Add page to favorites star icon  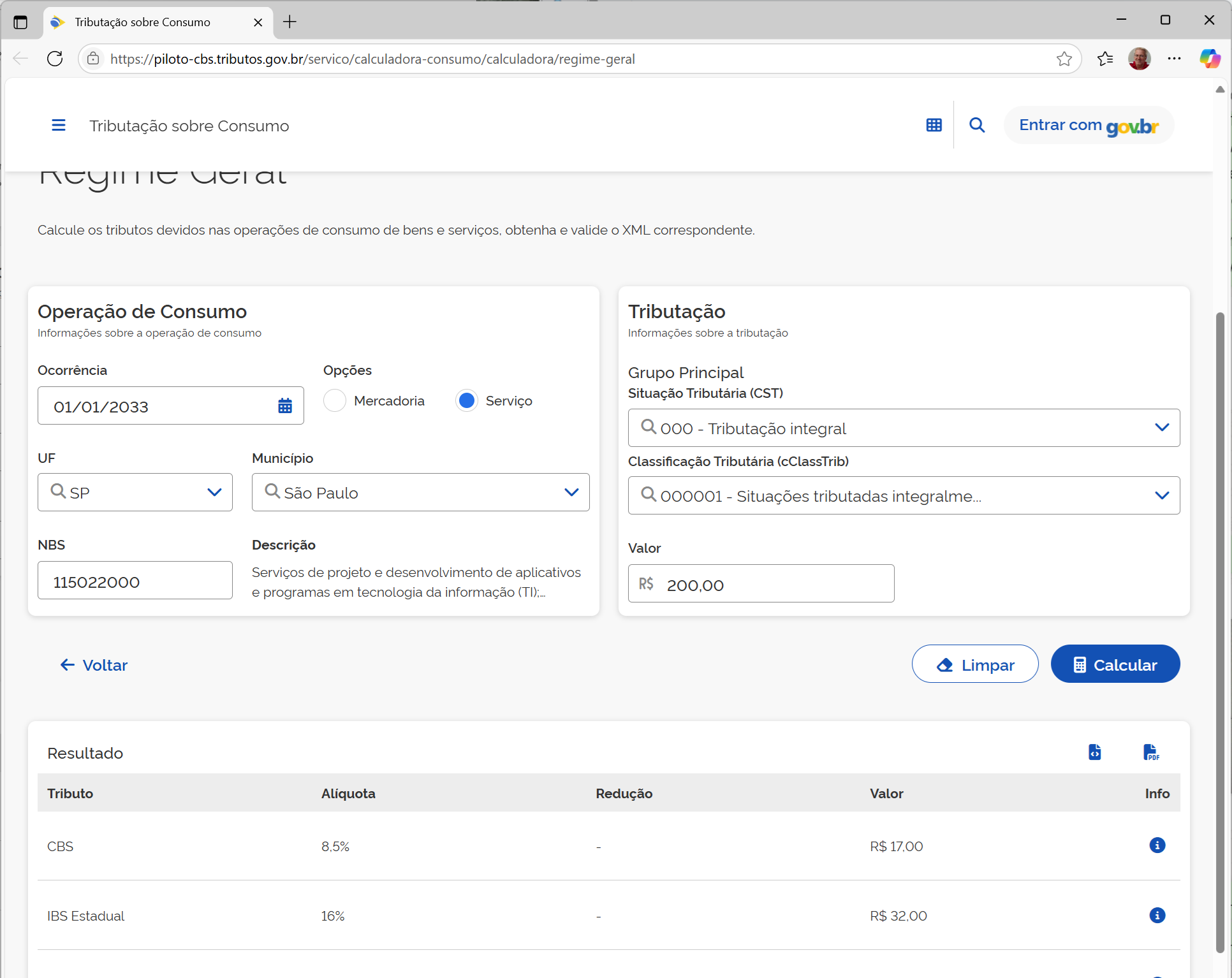click(x=1064, y=59)
